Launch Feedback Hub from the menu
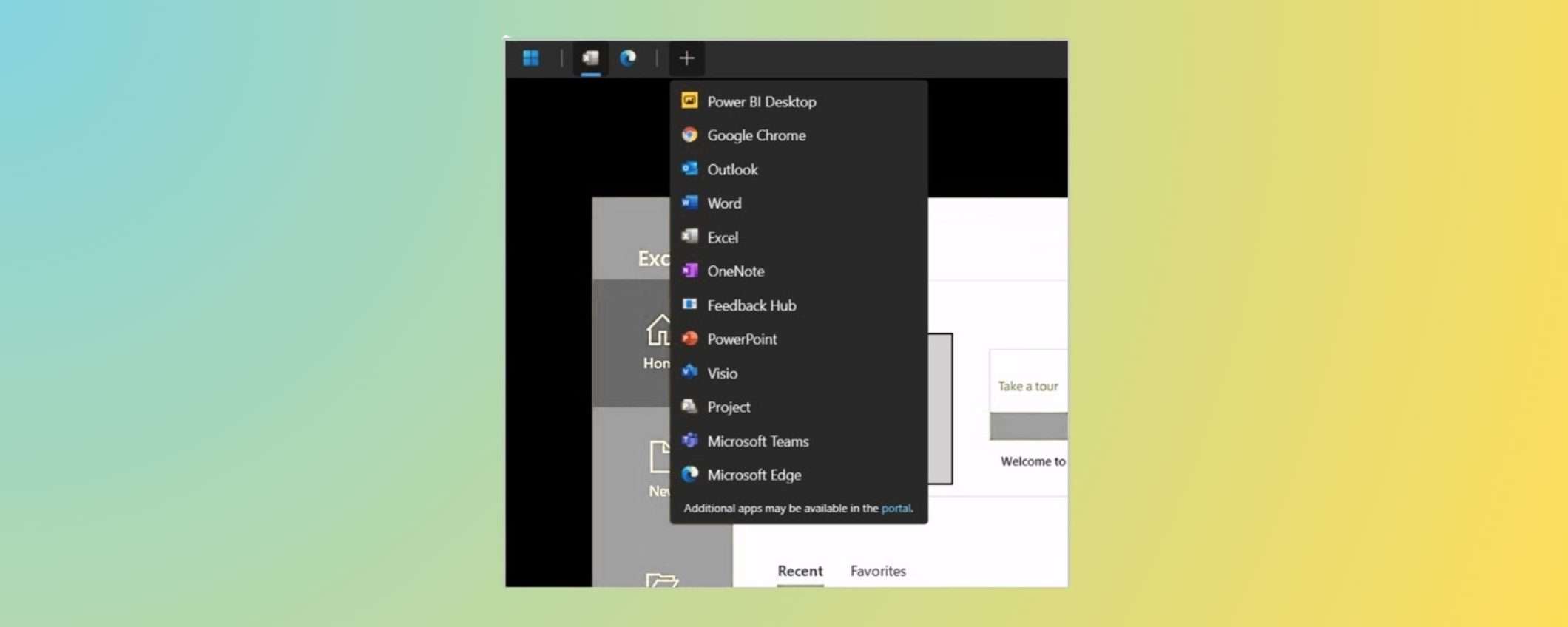 [x=751, y=305]
